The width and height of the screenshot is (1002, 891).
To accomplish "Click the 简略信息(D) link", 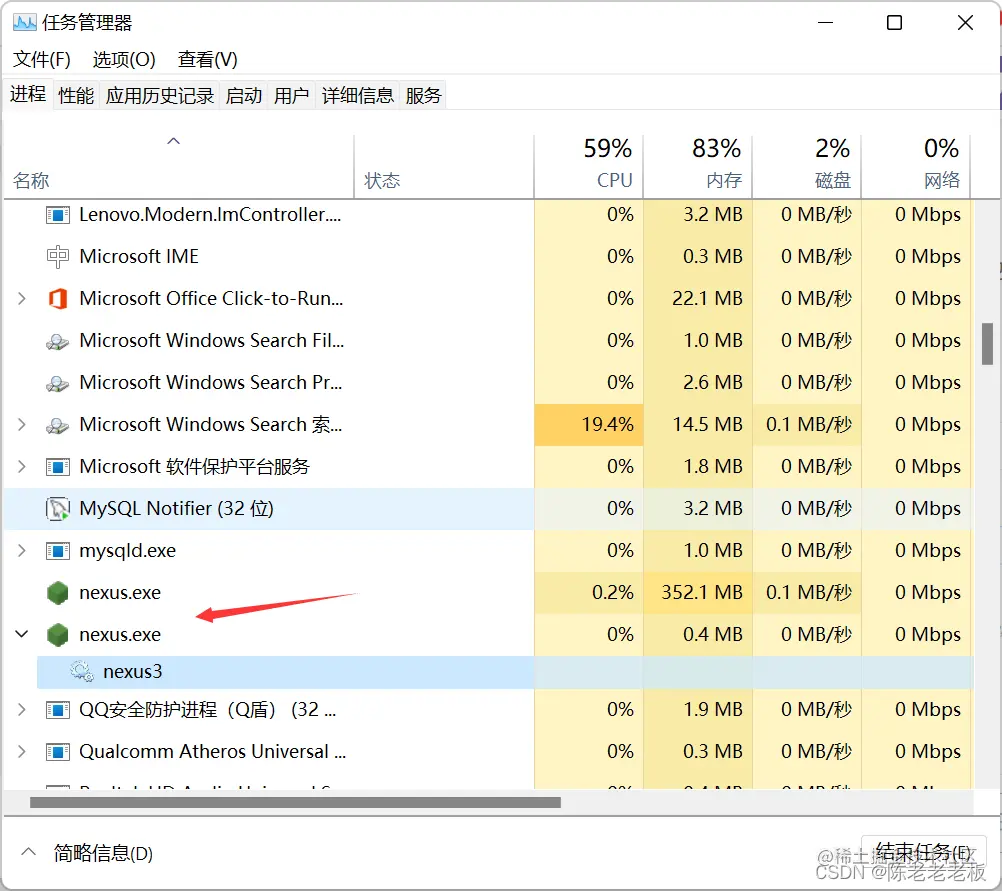I will tap(103, 853).
